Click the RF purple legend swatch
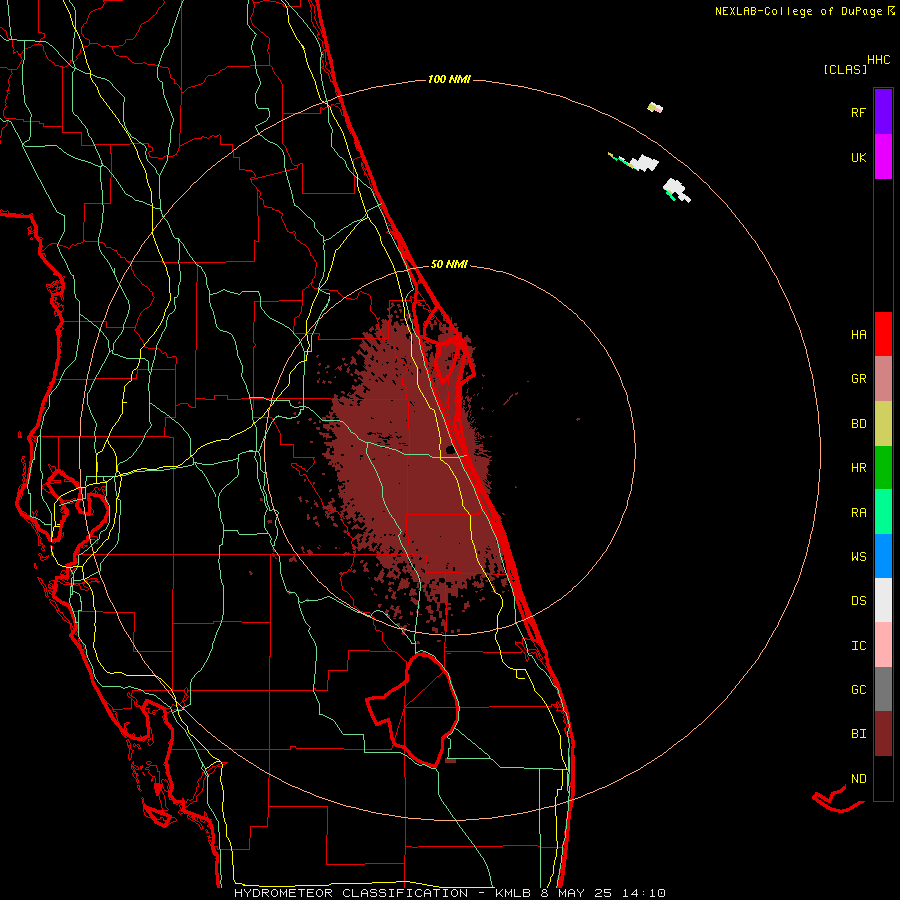This screenshot has width=900, height=900. click(883, 112)
